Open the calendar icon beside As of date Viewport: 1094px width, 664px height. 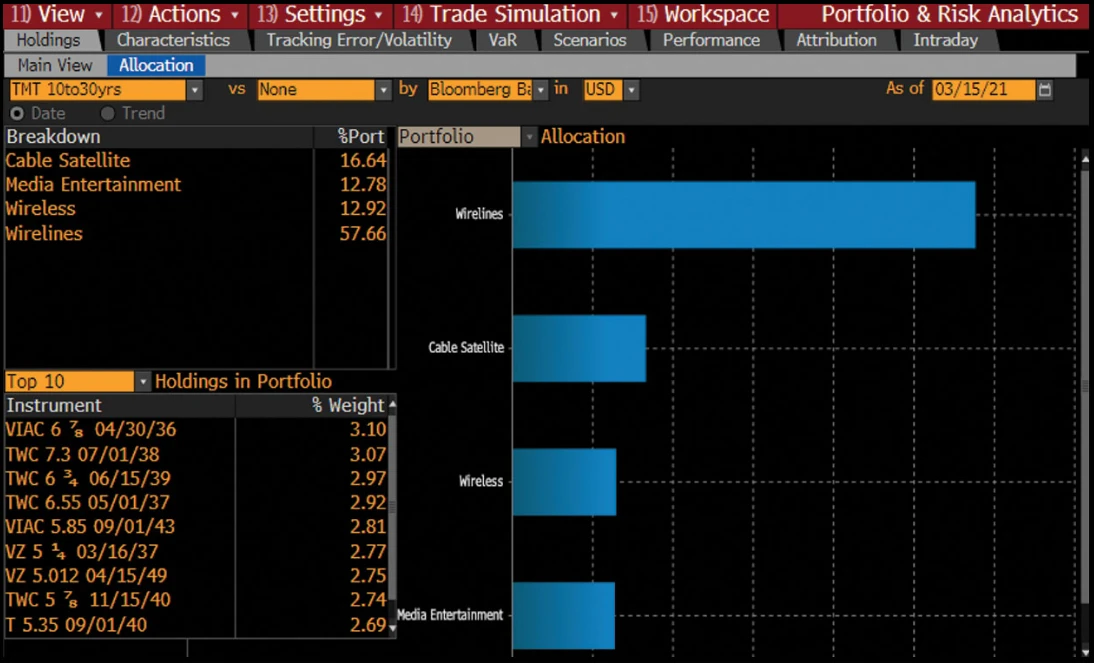point(1044,90)
